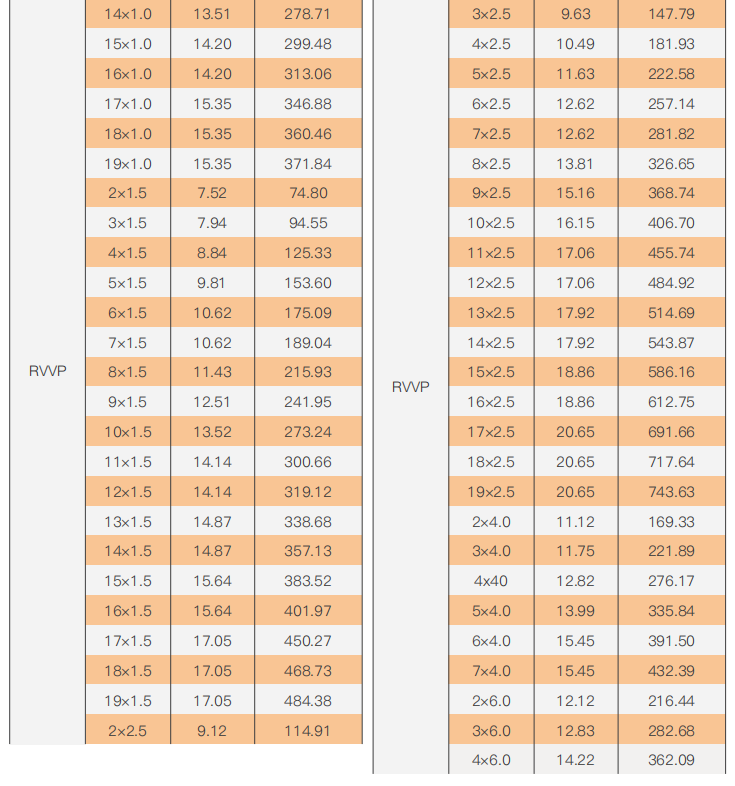Click the RVVP label in left table
The image size is (735, 786).
(47, 371)
